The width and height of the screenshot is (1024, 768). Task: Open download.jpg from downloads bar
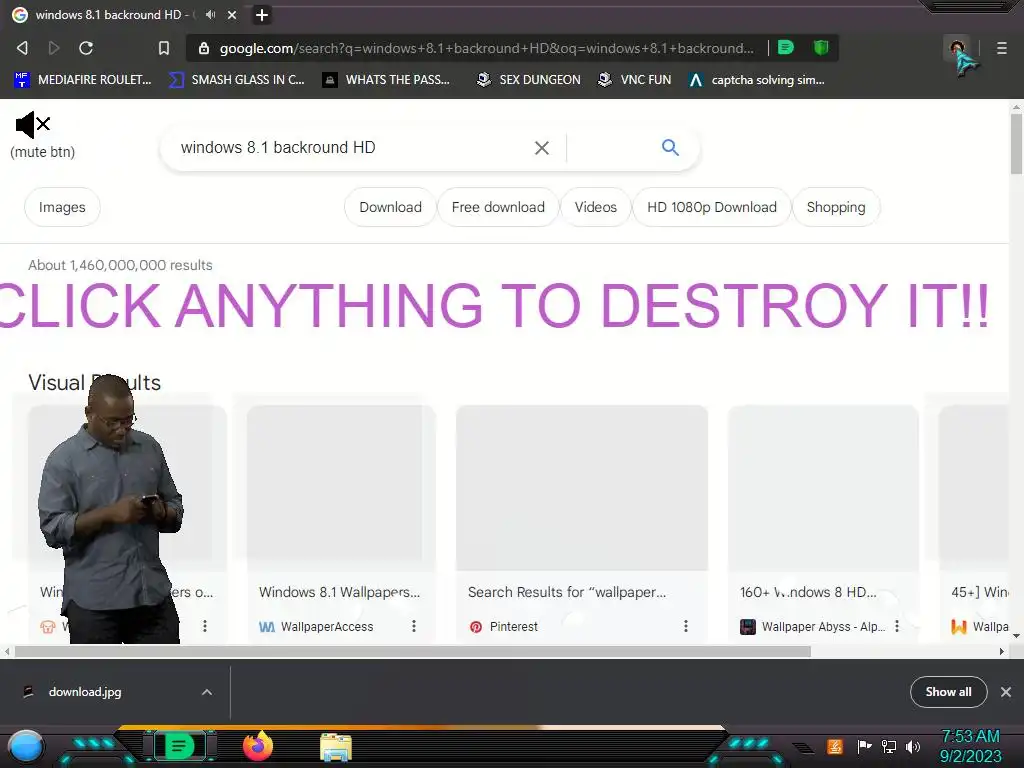85,692
